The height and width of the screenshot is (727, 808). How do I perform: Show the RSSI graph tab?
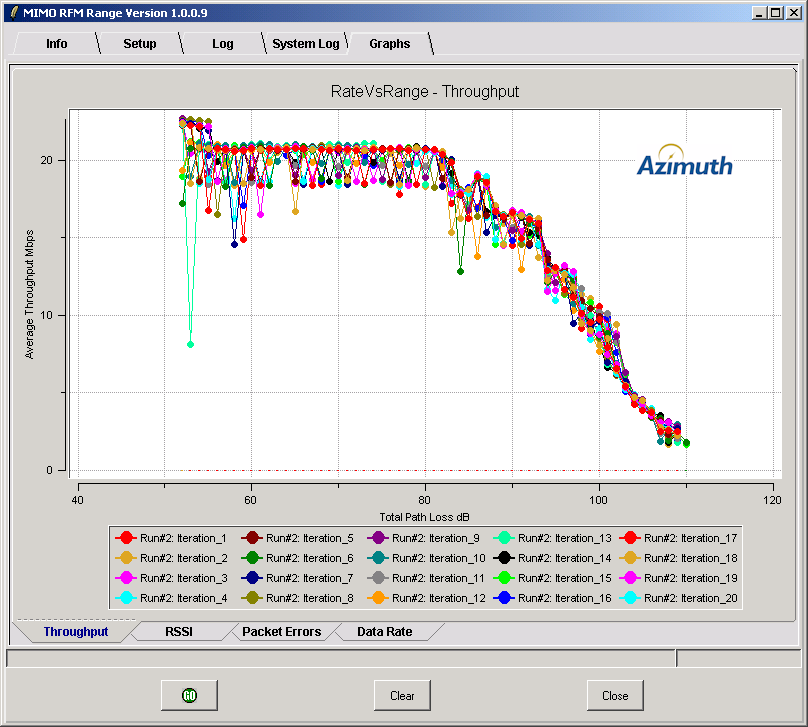pyautogui.click(x=179, y=632)
